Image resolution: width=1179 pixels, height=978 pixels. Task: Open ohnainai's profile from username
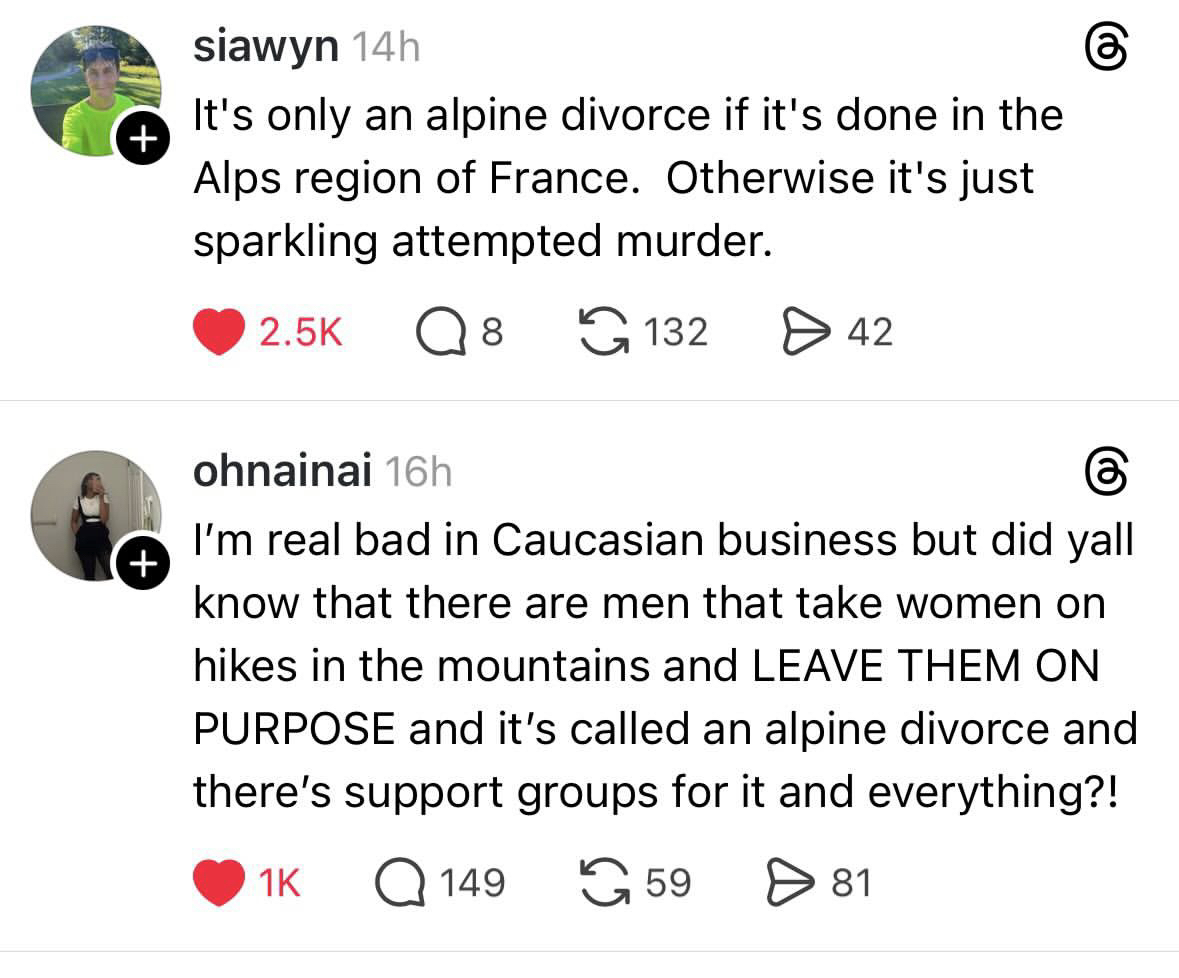[281, 471]
